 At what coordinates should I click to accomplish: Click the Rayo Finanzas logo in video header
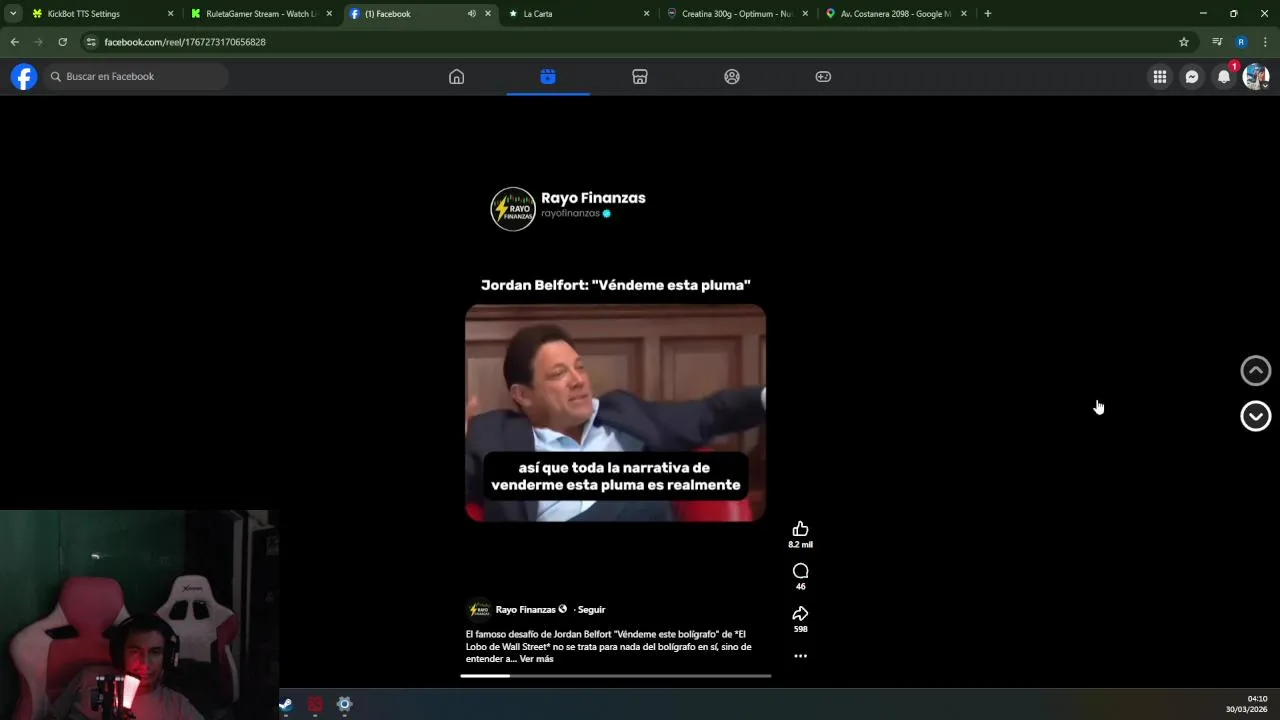[x=513, y=209]
